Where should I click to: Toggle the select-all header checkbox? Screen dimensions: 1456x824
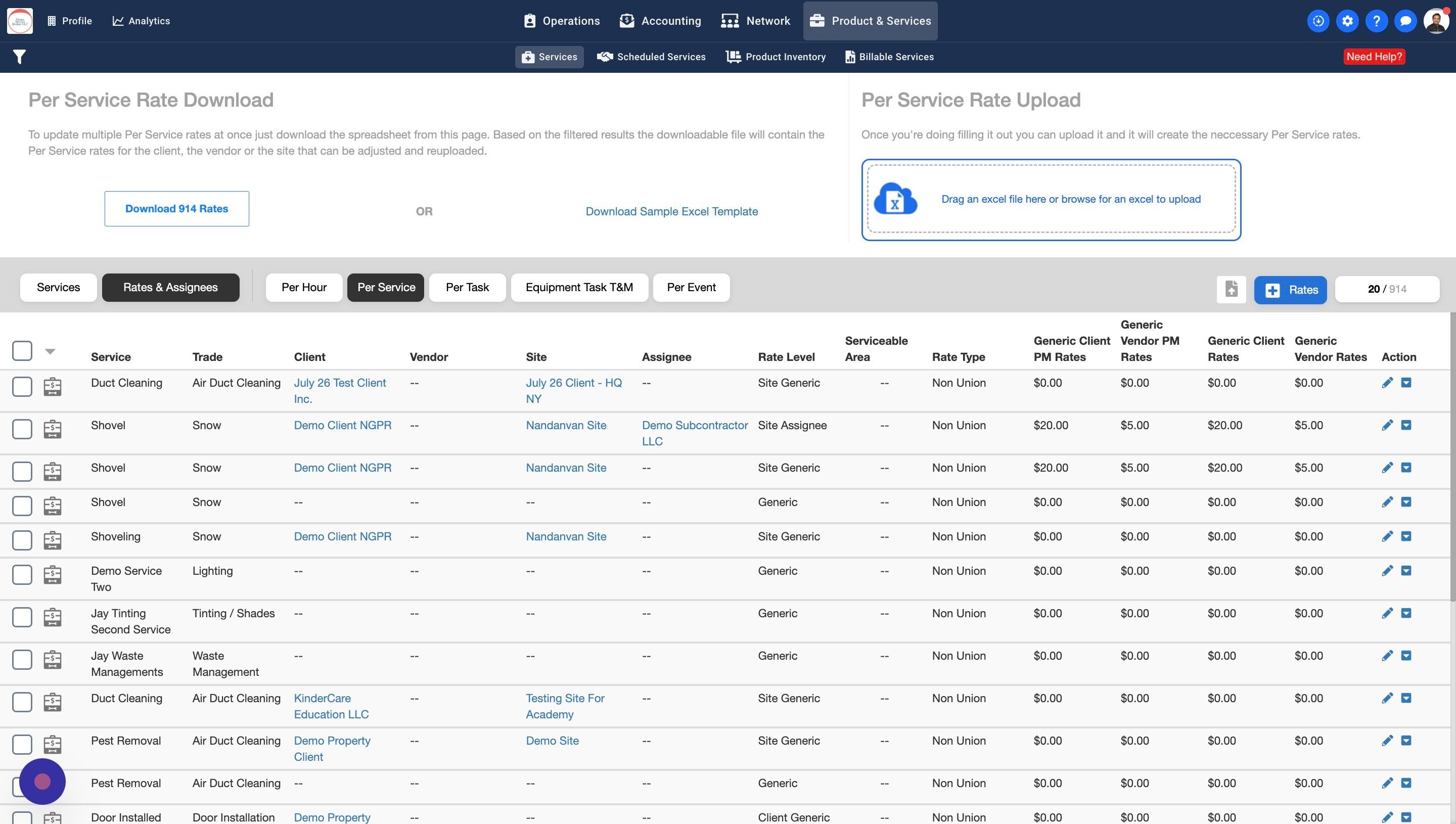(22, 350)
